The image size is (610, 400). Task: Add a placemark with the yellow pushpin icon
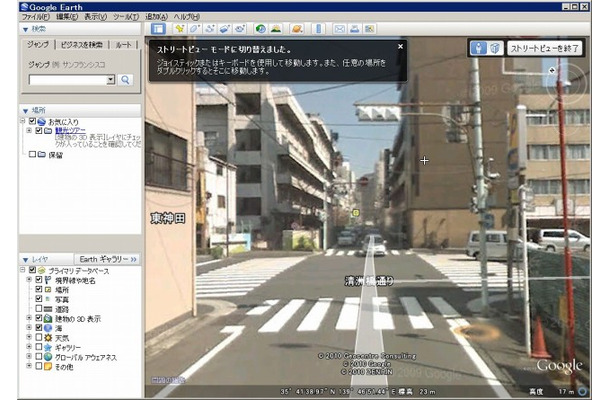click(179, 29)
